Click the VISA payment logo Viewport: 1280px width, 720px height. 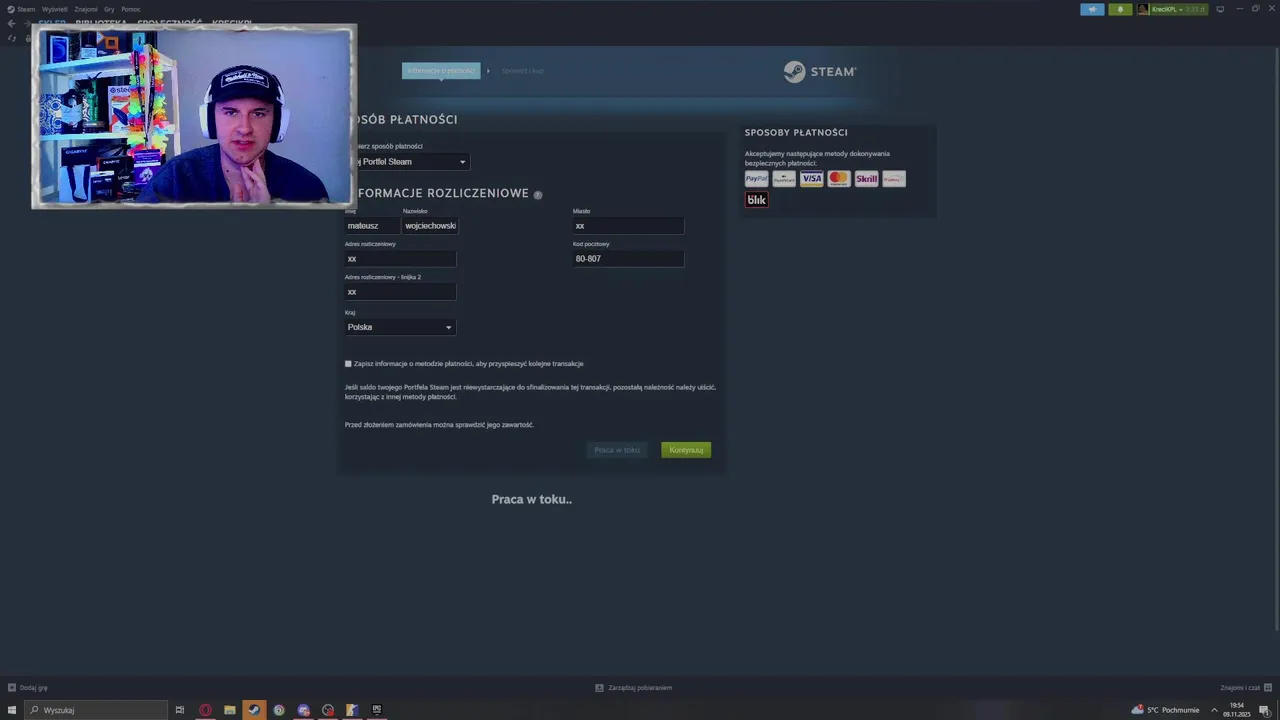(811, 179)
